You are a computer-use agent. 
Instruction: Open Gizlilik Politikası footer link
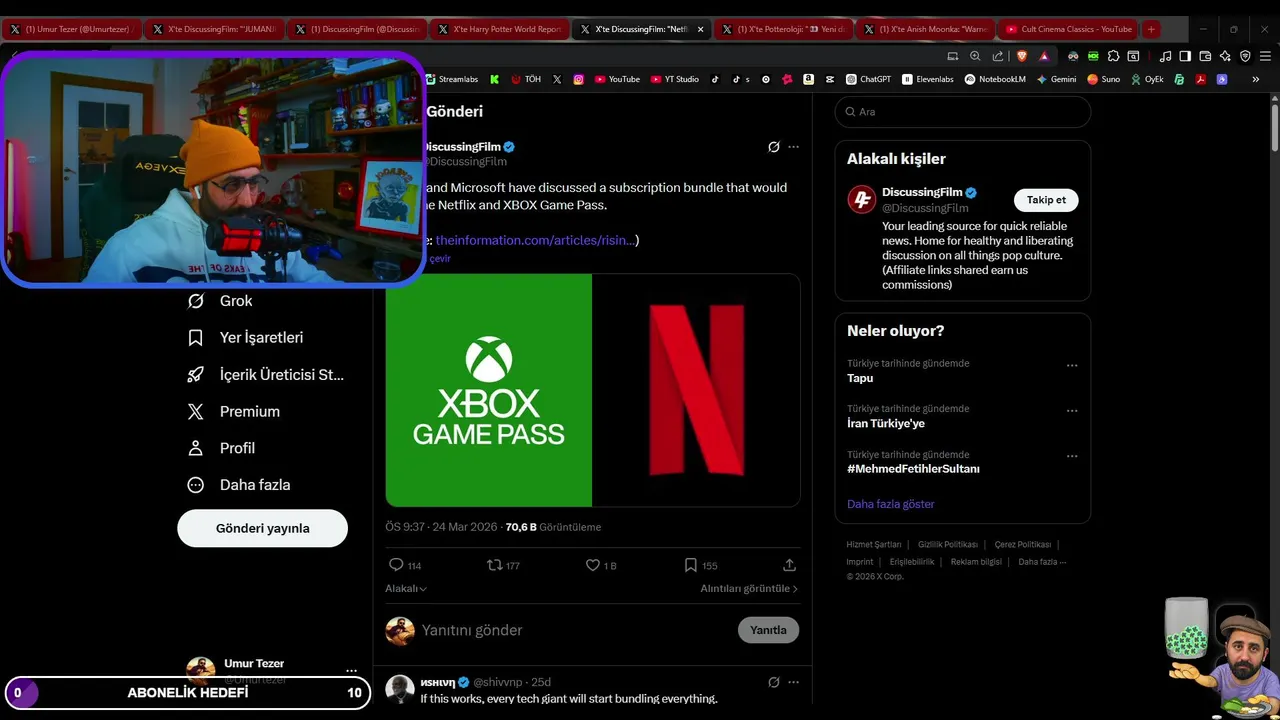tap(948, 545)
